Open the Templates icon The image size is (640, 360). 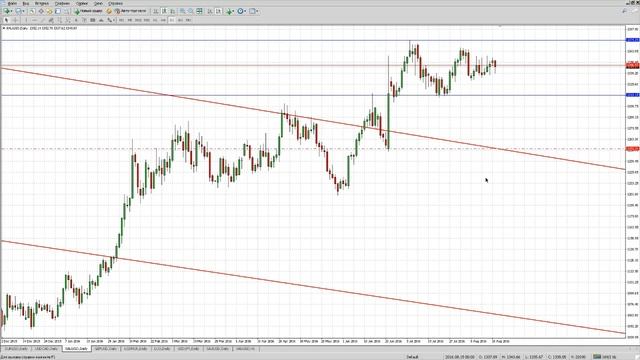252,11
